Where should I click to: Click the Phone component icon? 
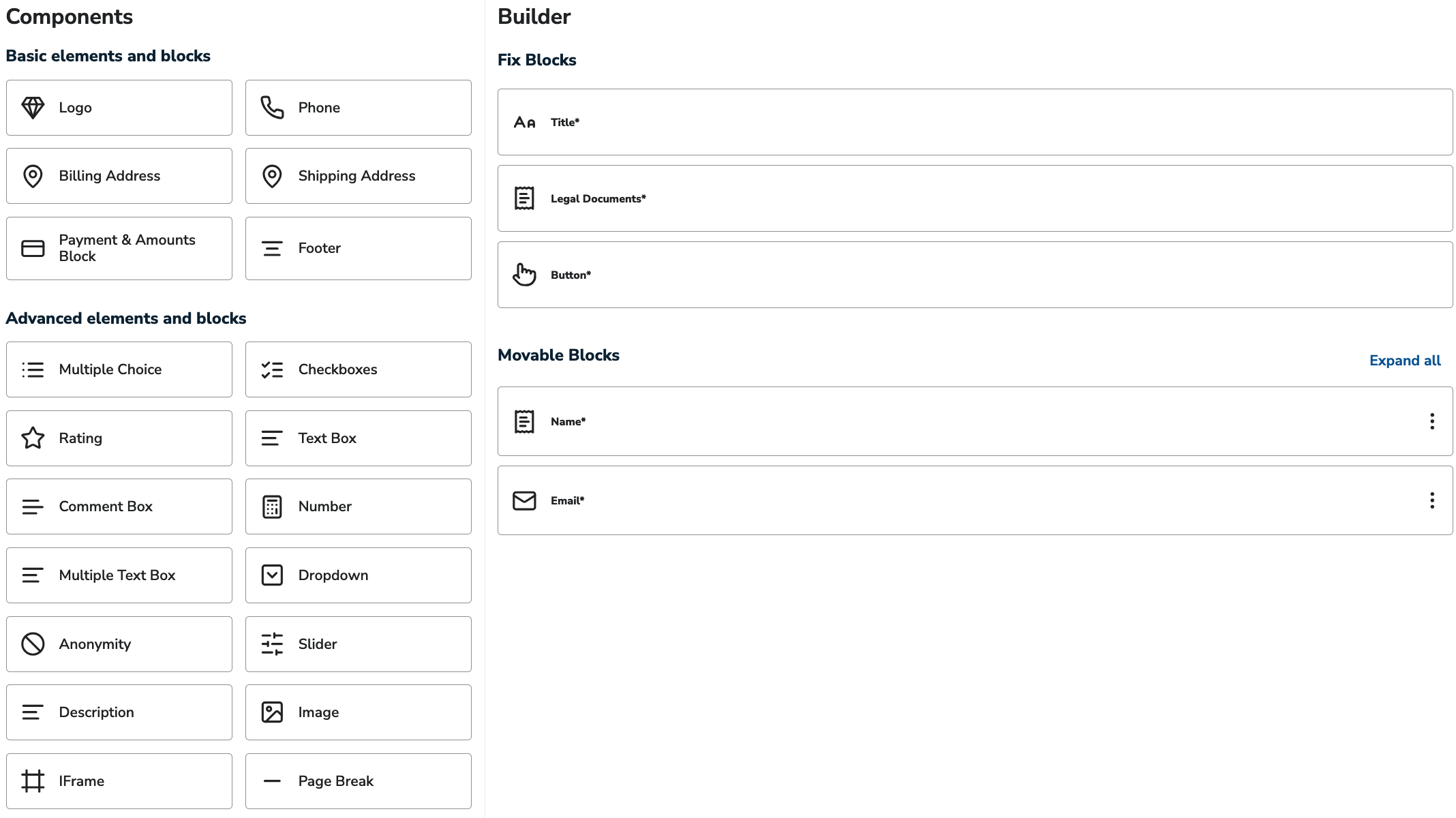(272, 107)
